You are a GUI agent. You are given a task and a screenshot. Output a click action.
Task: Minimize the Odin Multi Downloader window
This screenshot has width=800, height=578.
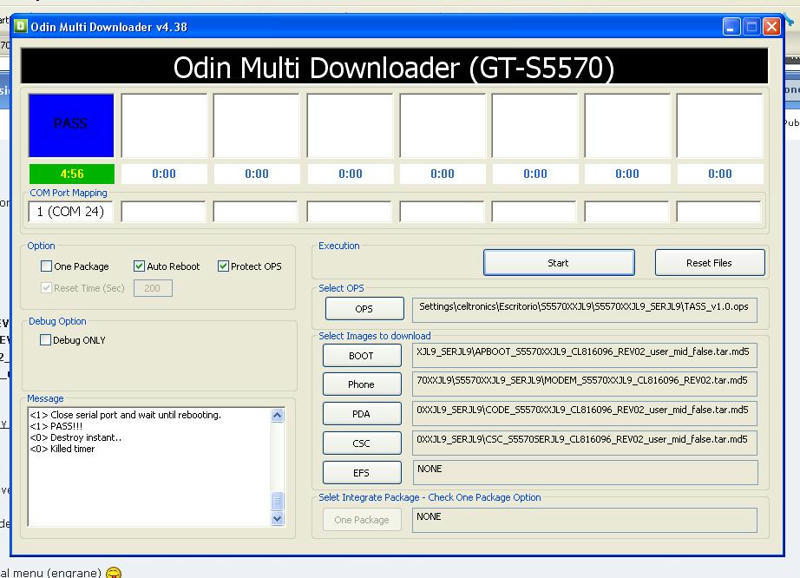click(x=732, y=27)
